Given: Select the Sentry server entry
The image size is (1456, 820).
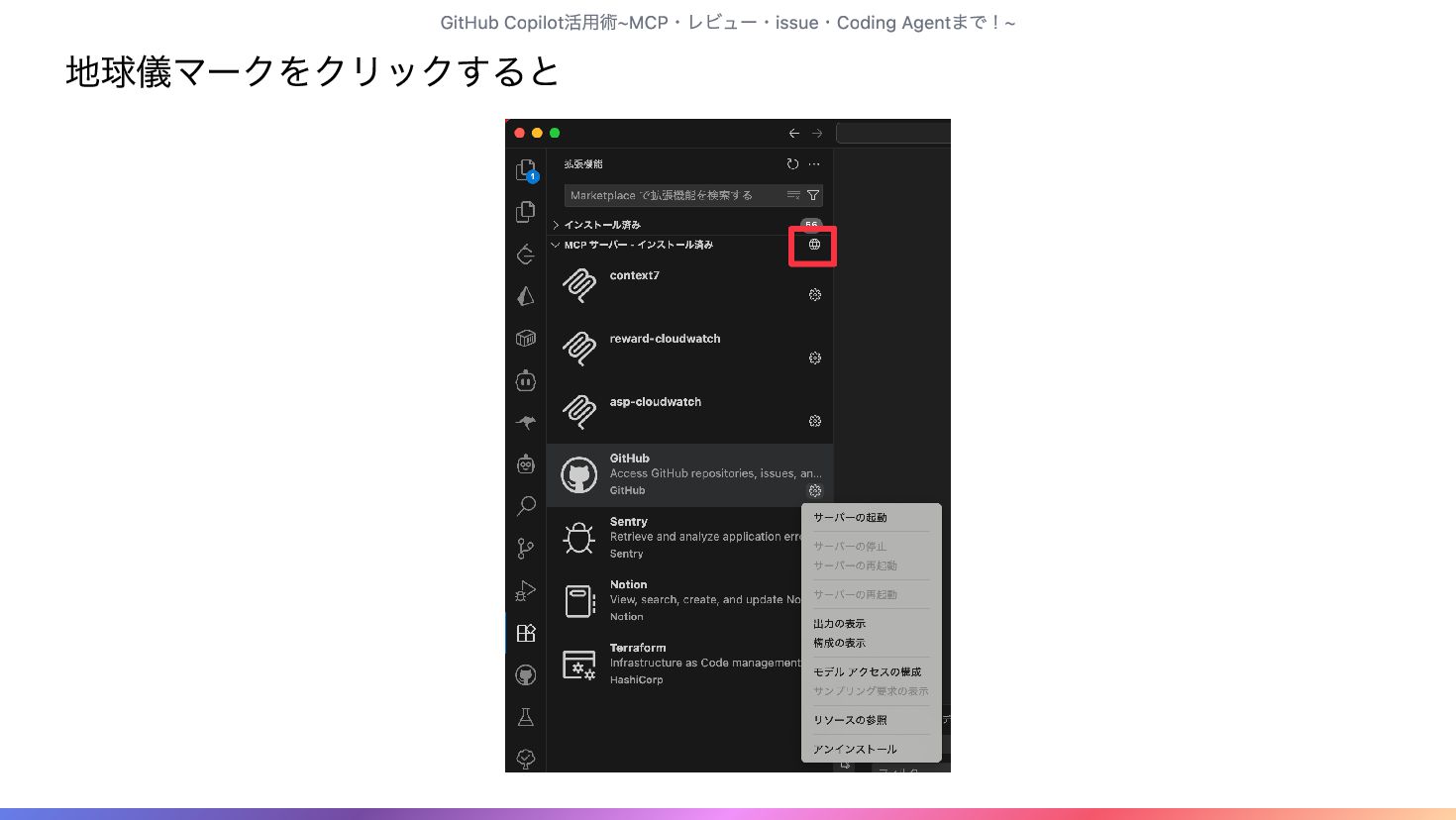Looking at the screenshot, I should [x=675, y=538].
